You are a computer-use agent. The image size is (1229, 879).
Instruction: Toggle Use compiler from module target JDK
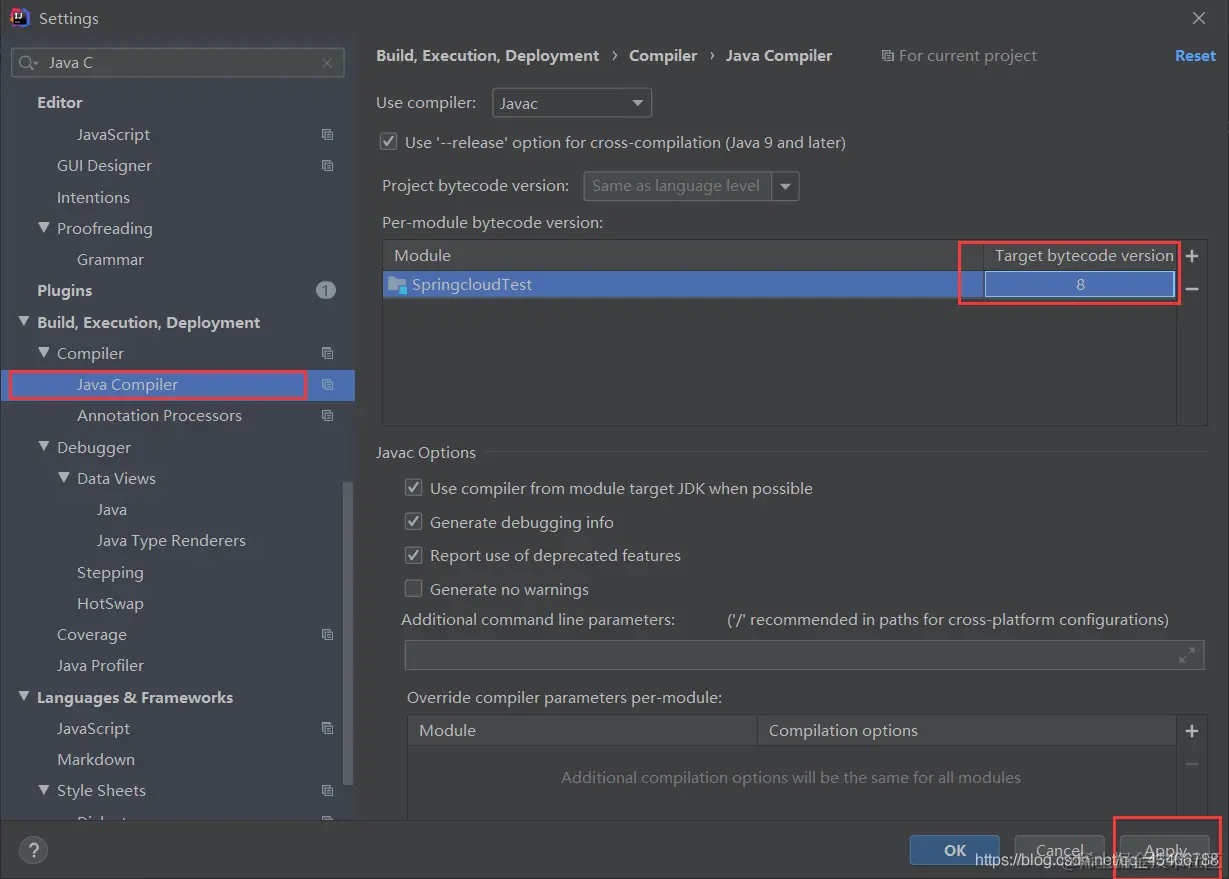[413, 488]
